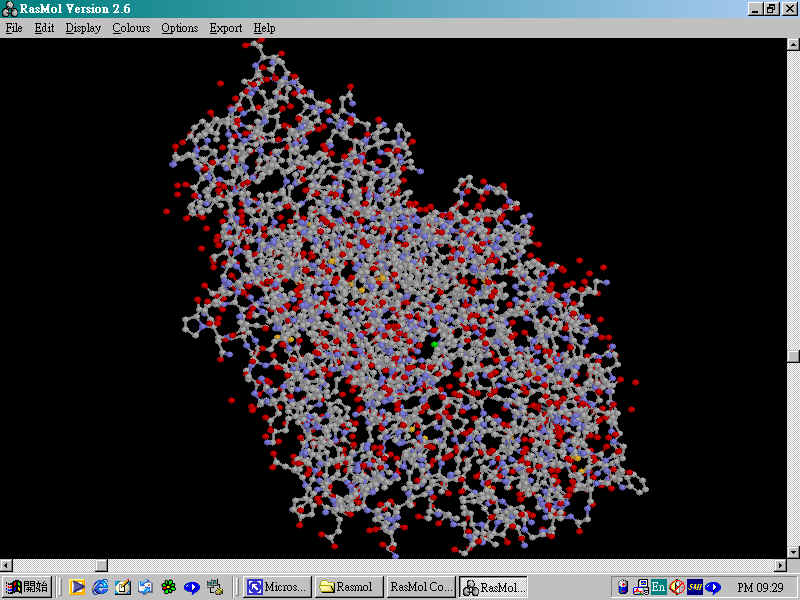Click the red crossed-circle tray icon
Screen dimensions: 800x600
pyautogui.click(x=677, y=587)
